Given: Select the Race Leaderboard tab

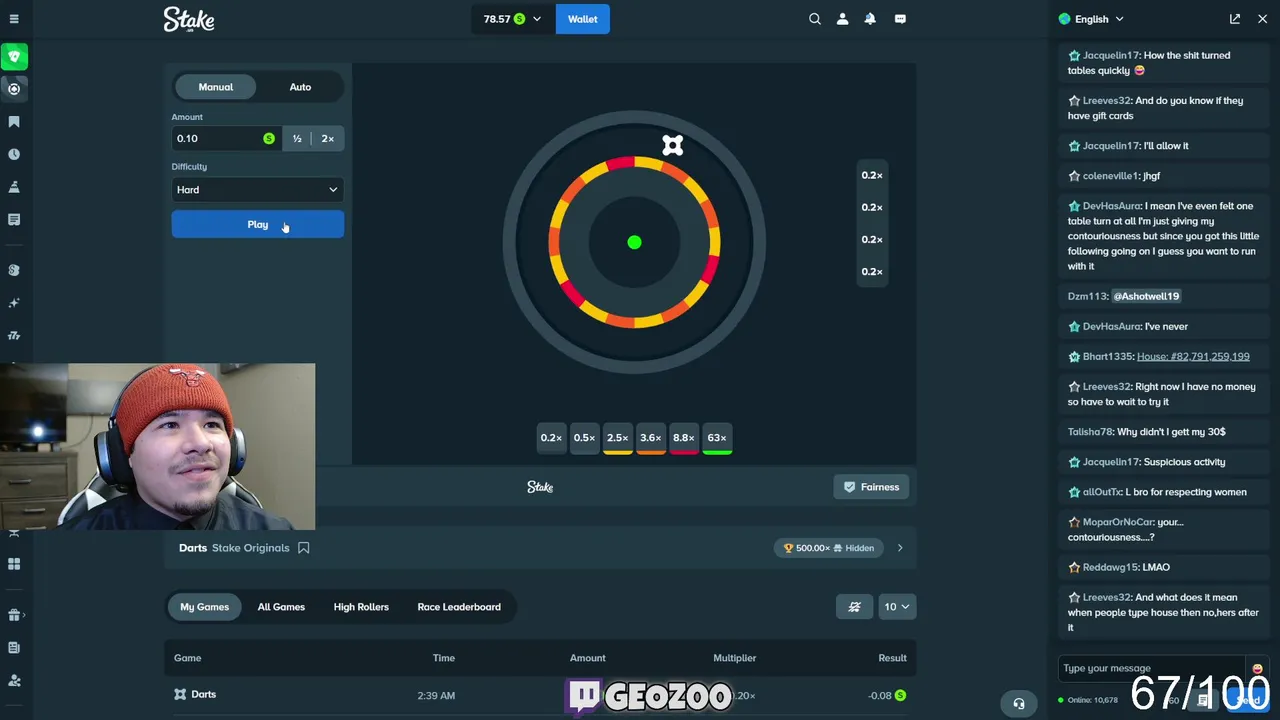Looking at the screenshot, I should point(459,607).
